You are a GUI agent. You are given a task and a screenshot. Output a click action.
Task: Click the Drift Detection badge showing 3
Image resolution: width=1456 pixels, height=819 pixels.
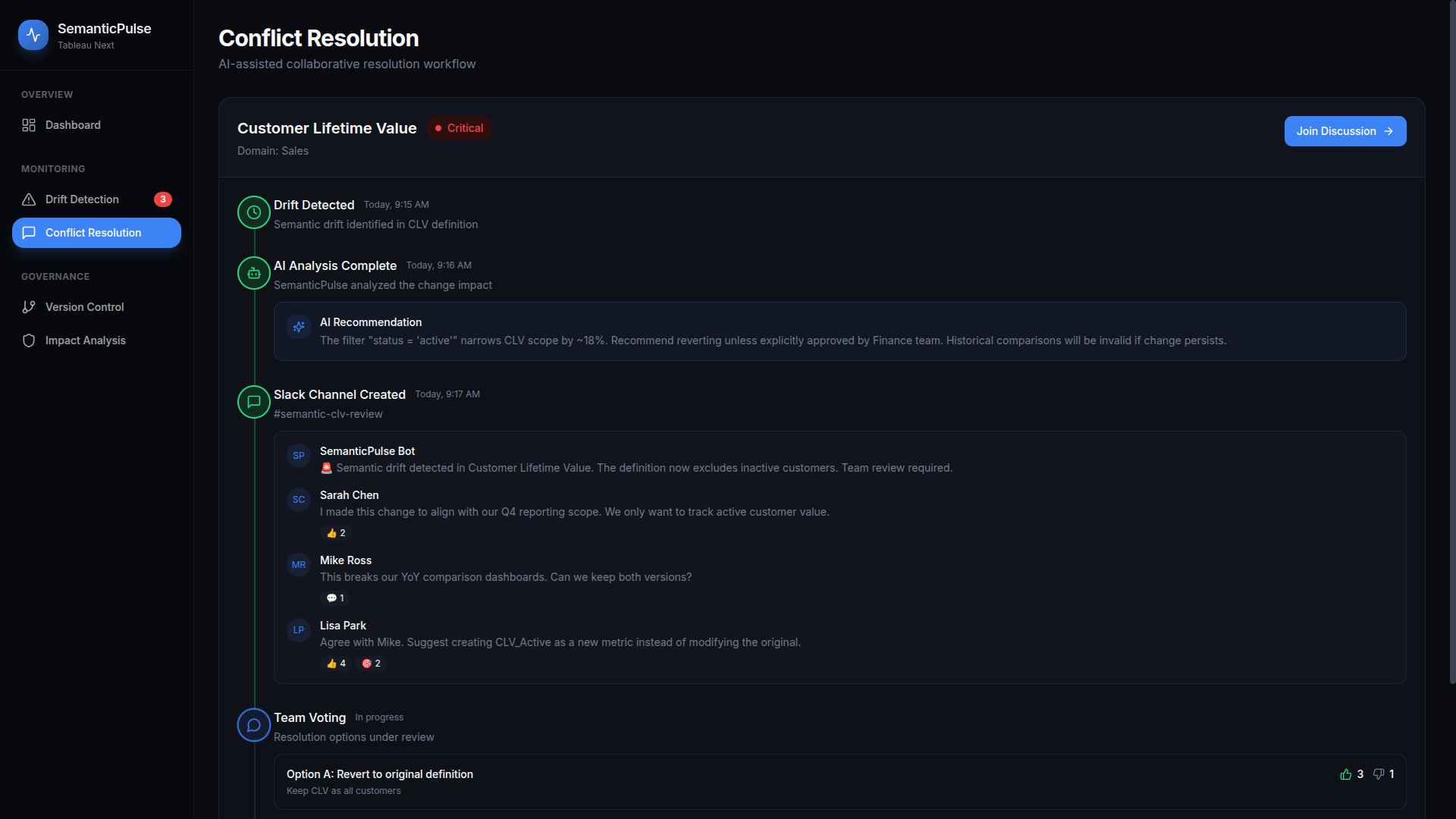pyautogui.click(x=163, y=199)
